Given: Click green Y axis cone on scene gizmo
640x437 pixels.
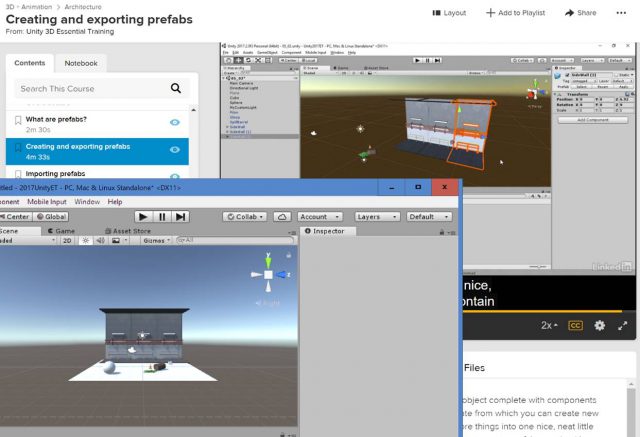Looking at the screenshot, I should click(268, 261).
